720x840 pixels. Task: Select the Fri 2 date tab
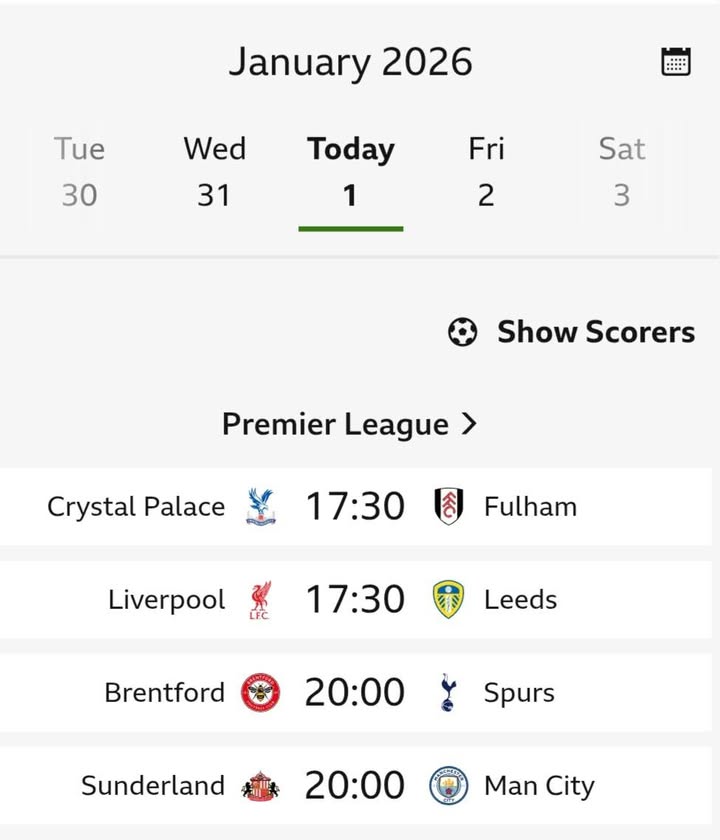486,171
